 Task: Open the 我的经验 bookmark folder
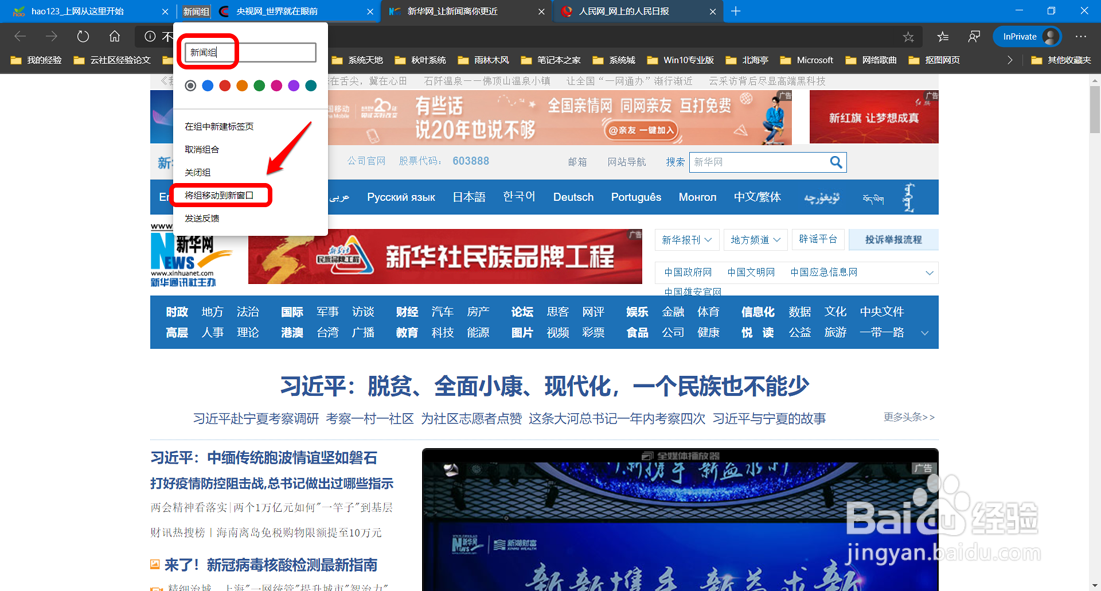click(x=37, y=60)
